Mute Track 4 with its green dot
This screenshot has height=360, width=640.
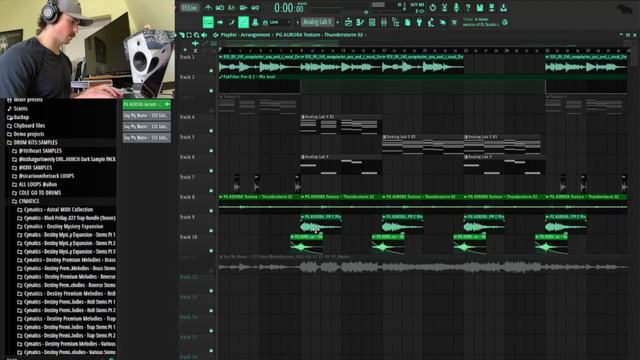[211, 131]
